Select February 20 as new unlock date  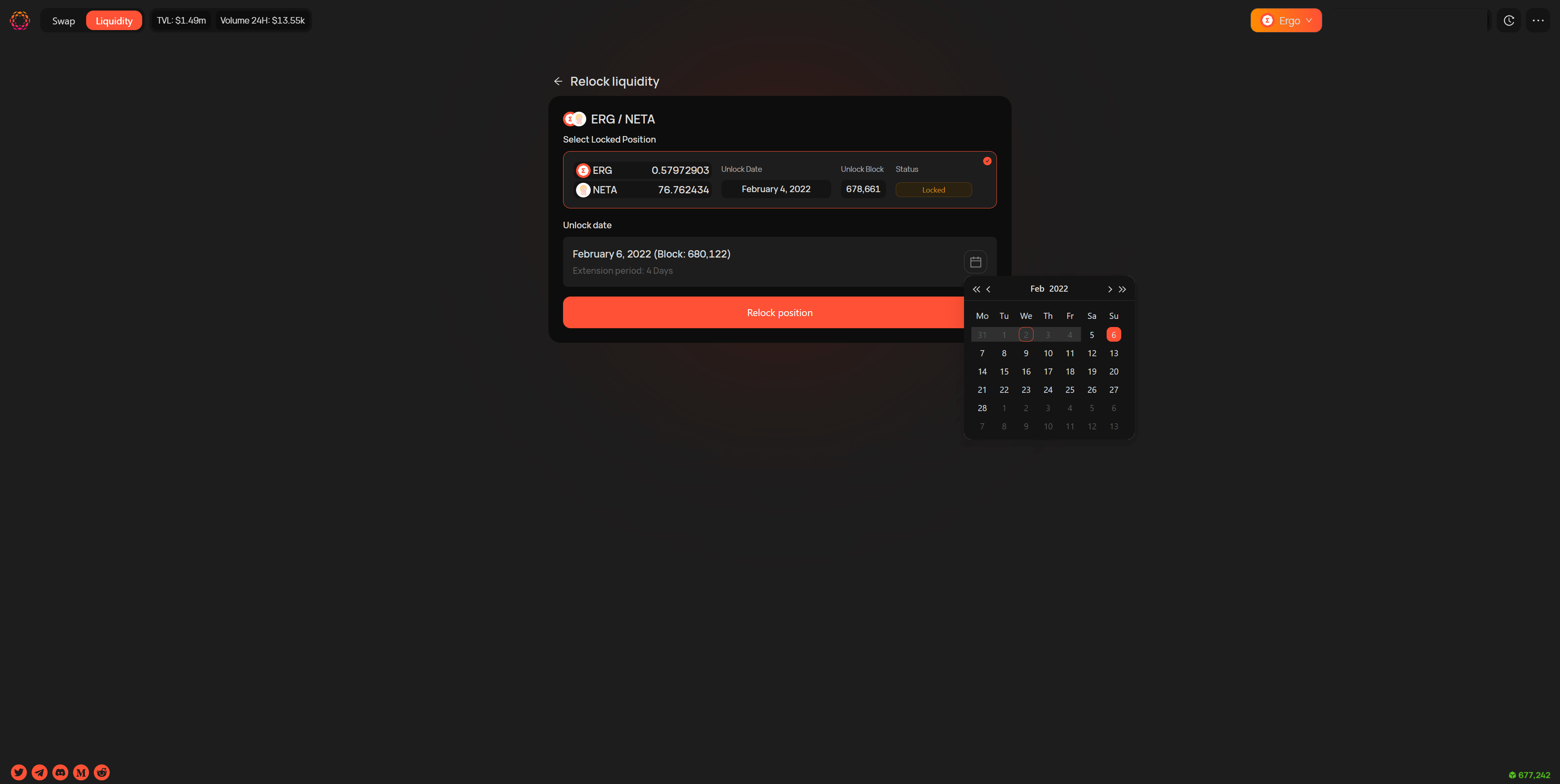click(x=1114, y=371)
